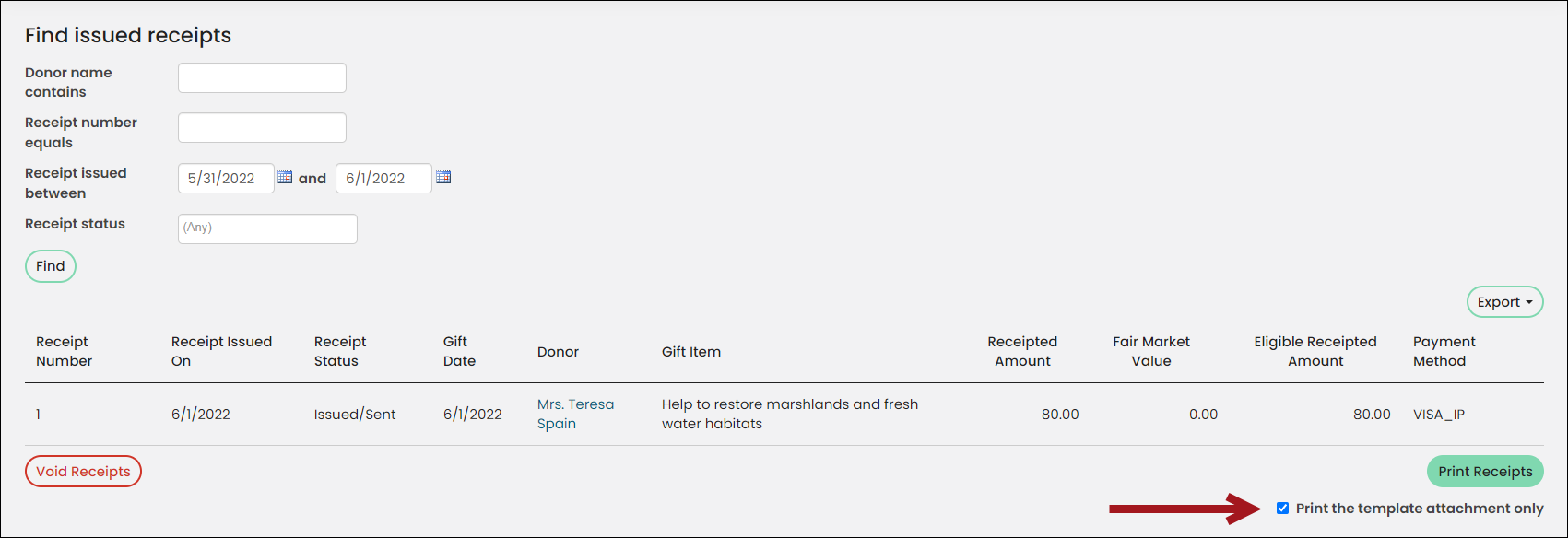Select the 5/31/2022 start date field
The height and width of the screenshot is (538, 1568).
coord(226,179)
